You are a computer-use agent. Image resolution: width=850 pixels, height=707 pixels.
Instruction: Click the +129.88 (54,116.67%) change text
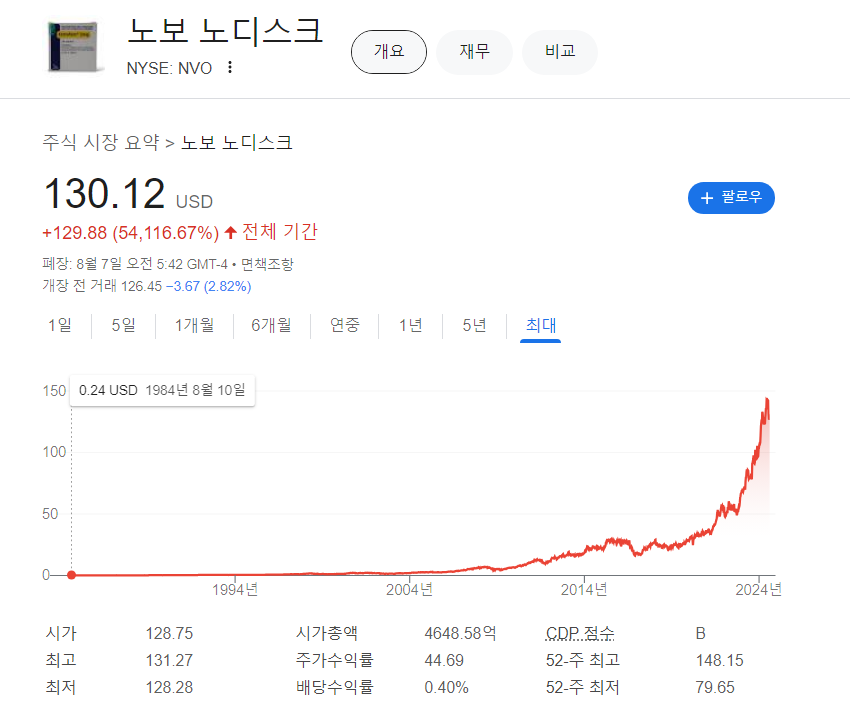pos(130,233)
